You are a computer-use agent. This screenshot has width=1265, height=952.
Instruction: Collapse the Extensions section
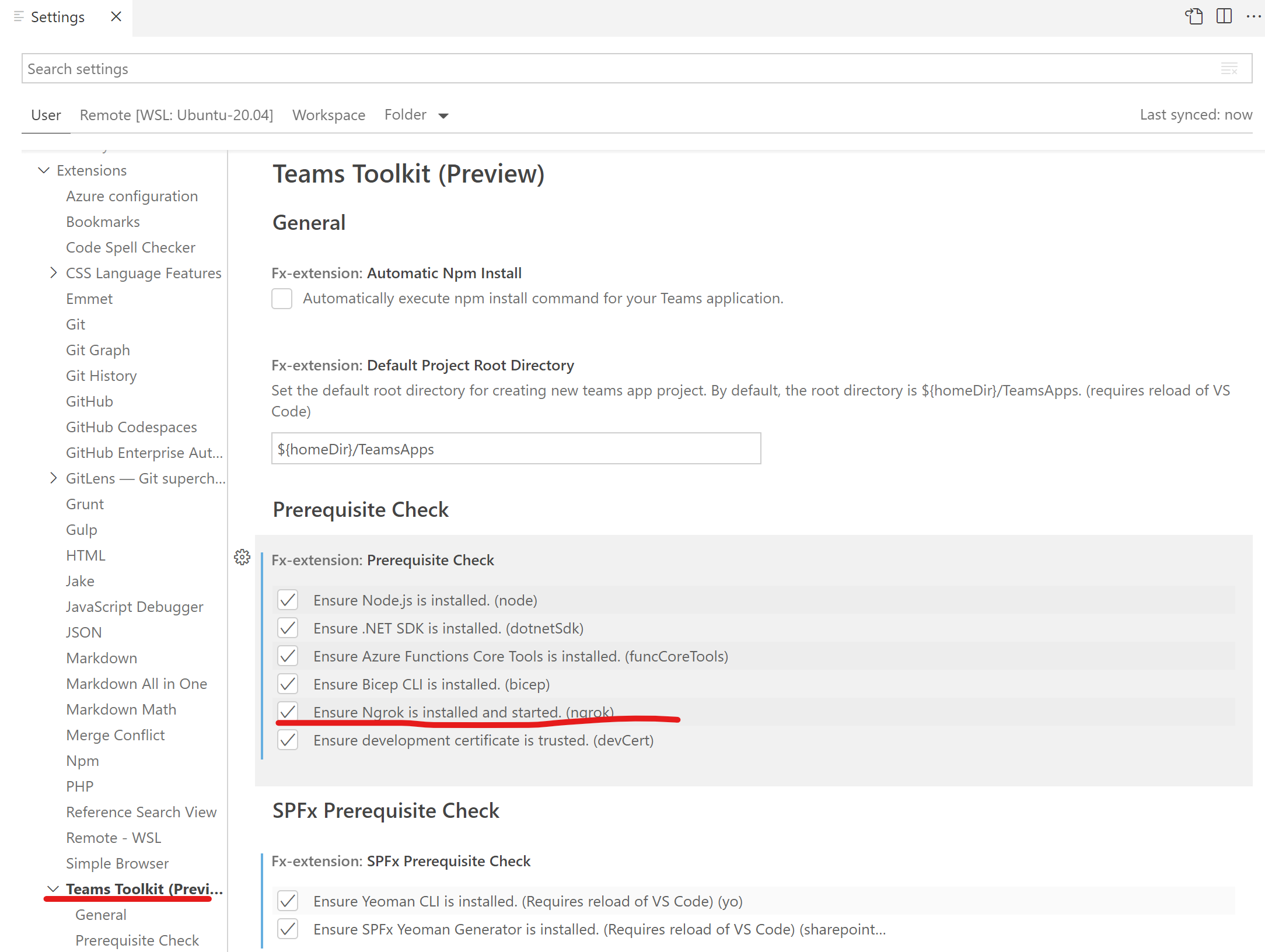[44, 170]
